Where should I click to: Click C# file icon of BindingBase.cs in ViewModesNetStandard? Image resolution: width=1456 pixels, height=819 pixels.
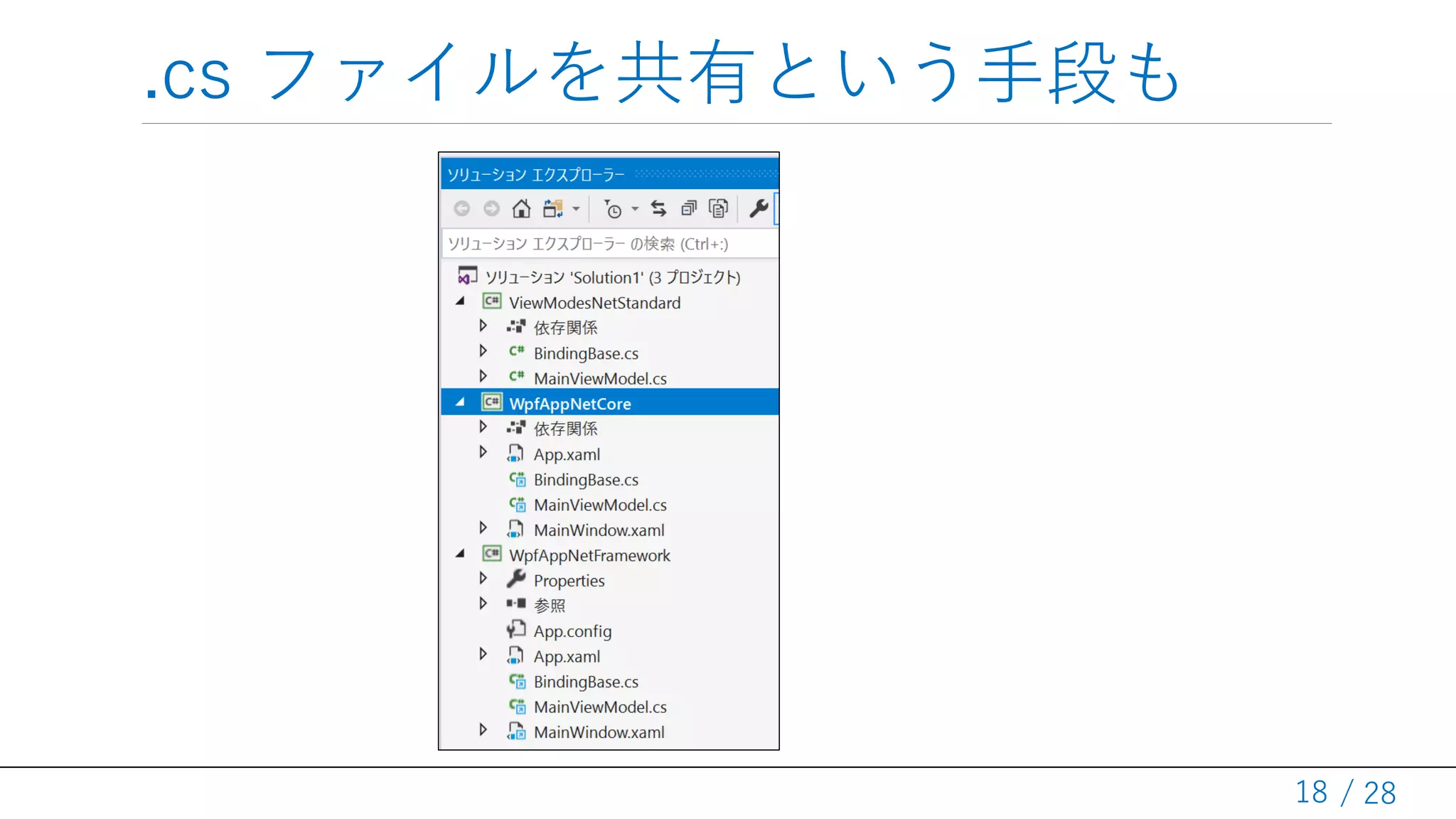[x=516, y=352]
